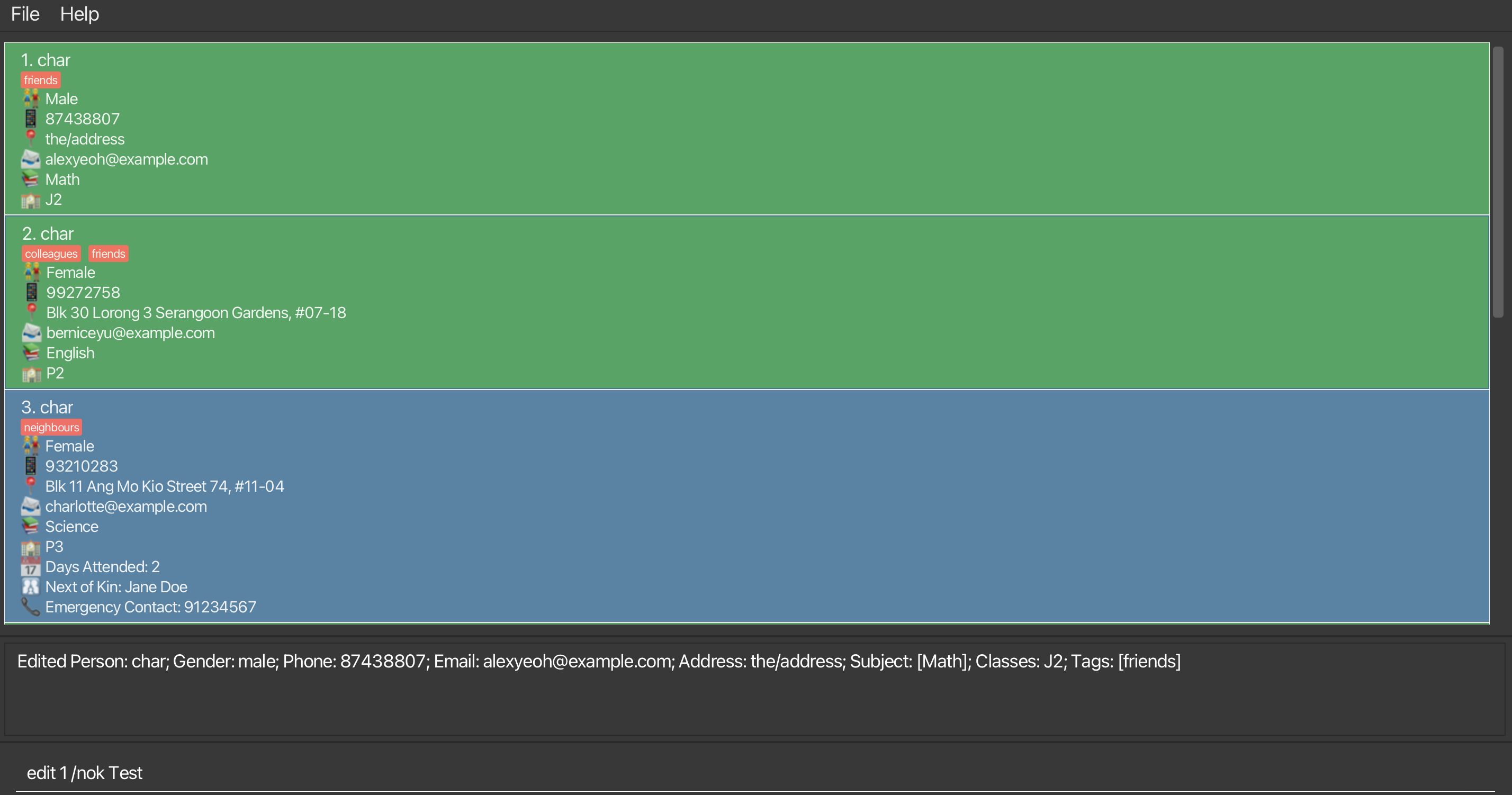Viewport: 1512px width, 795px height.
Task: Select the first person card char
Action: pos(46,60)
